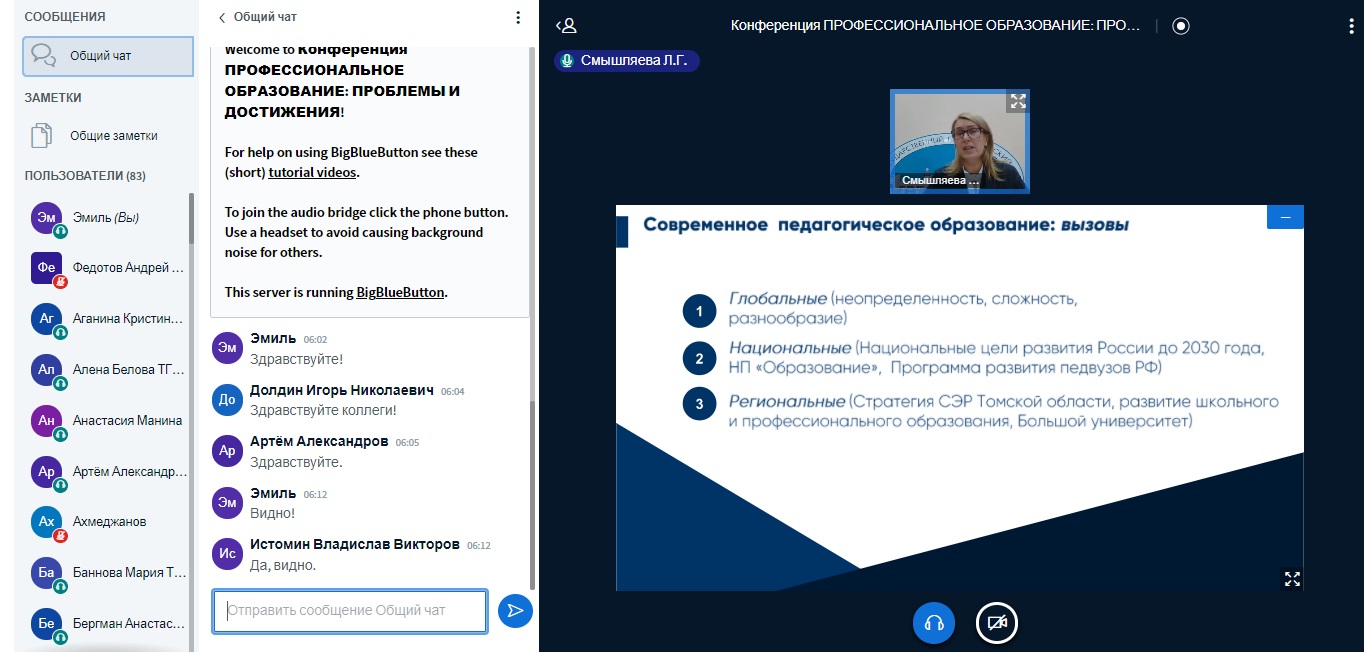
Task: Expand webcam video to fullscreen
Action: [x=1018, y=101]
